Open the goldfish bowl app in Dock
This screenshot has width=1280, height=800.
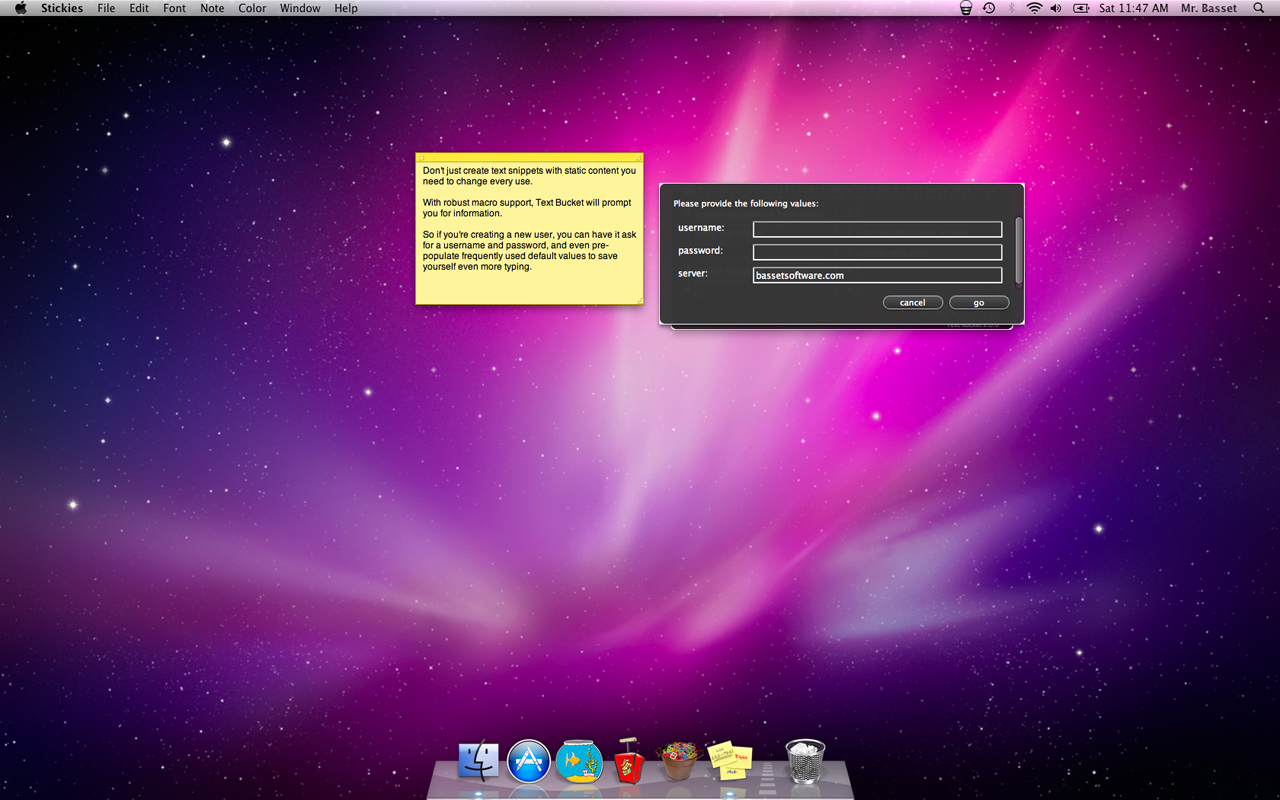580,762
